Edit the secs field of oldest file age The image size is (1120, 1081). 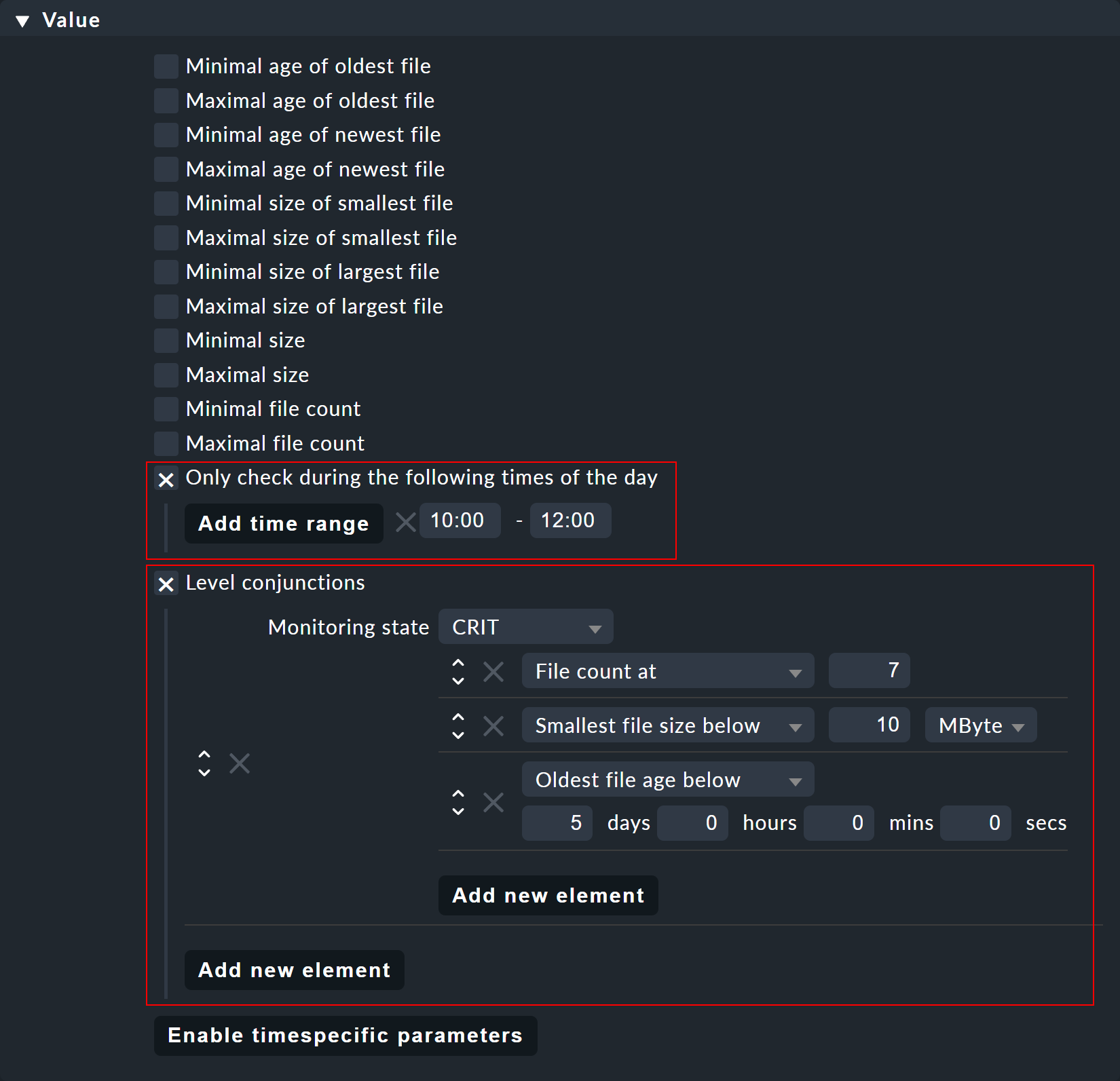pyautogui.click(x=975, y=823)
